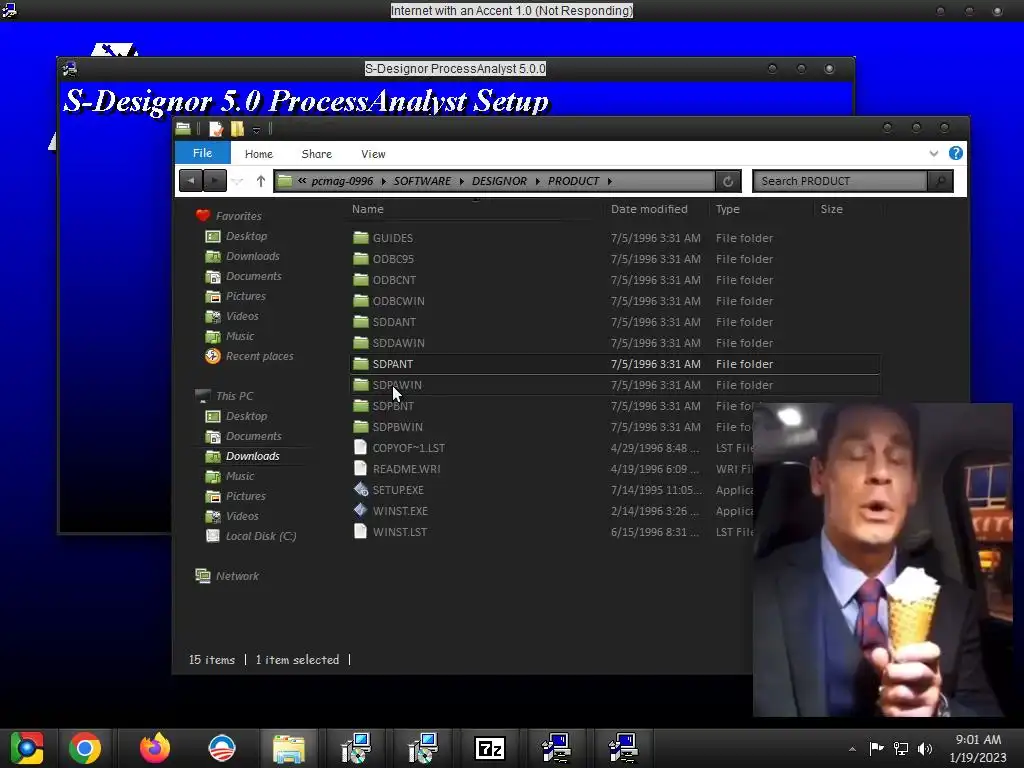Select the ODBCNT folder icon

pyautogui.click(x=360, y=280)
